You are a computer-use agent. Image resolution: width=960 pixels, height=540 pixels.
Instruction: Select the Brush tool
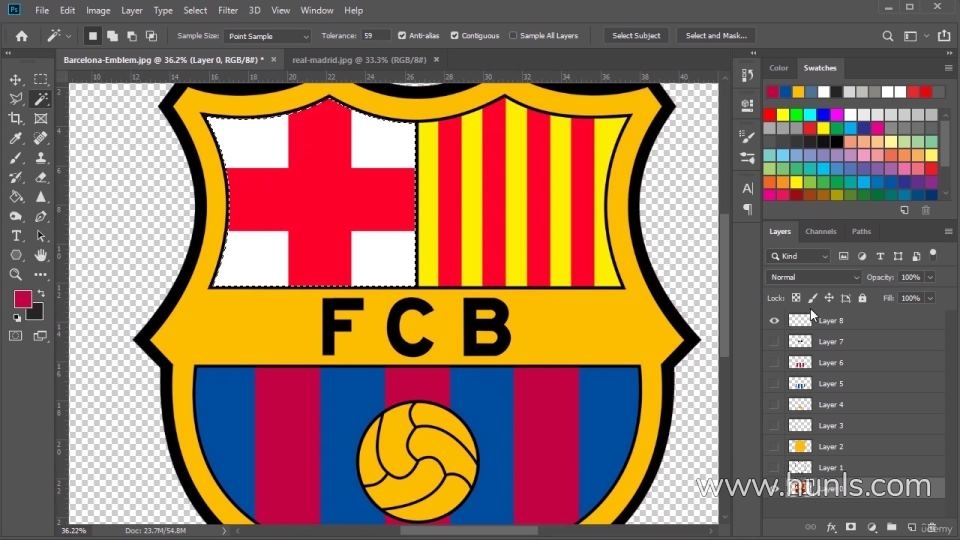[x=16, y=157]
